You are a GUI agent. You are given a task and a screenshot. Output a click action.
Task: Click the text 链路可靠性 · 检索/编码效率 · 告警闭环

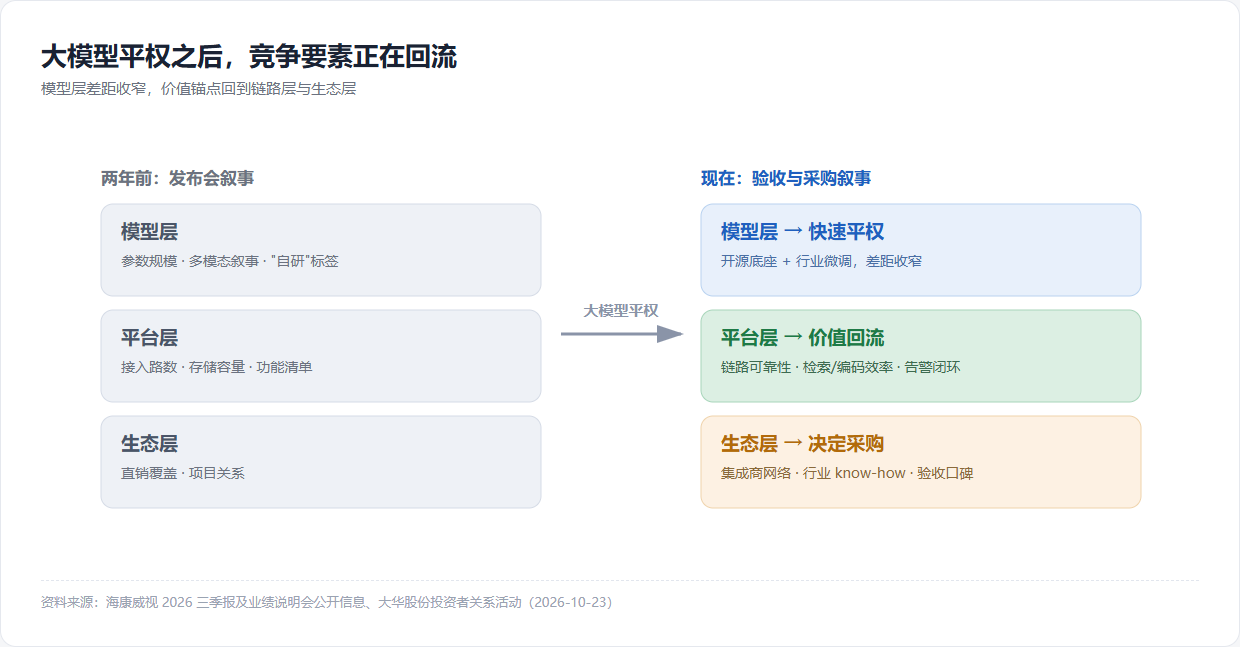tap(840, 367)
